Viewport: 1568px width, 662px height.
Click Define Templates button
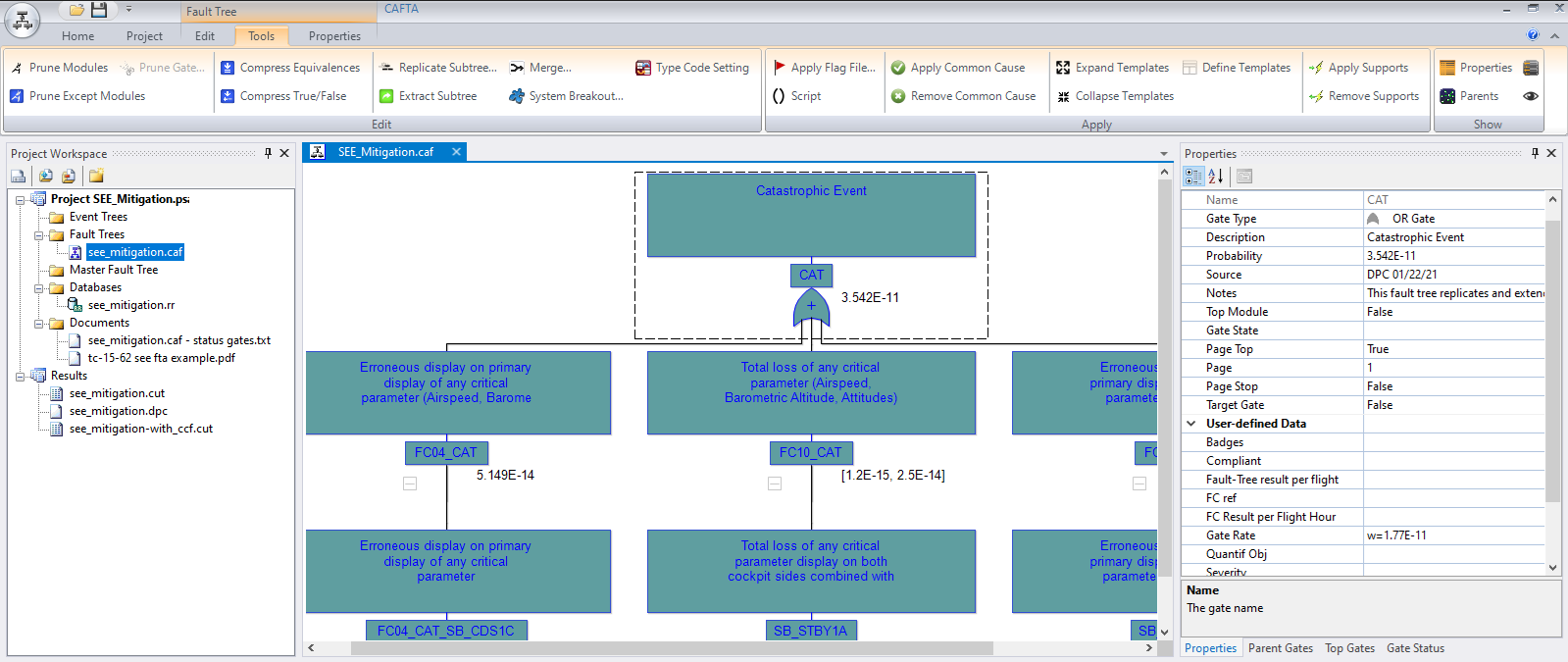(x=1237, y=68)
